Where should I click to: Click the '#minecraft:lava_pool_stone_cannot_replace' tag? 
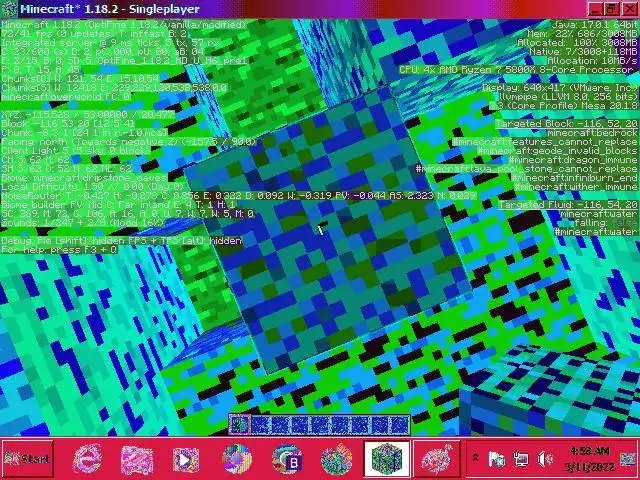526,169
